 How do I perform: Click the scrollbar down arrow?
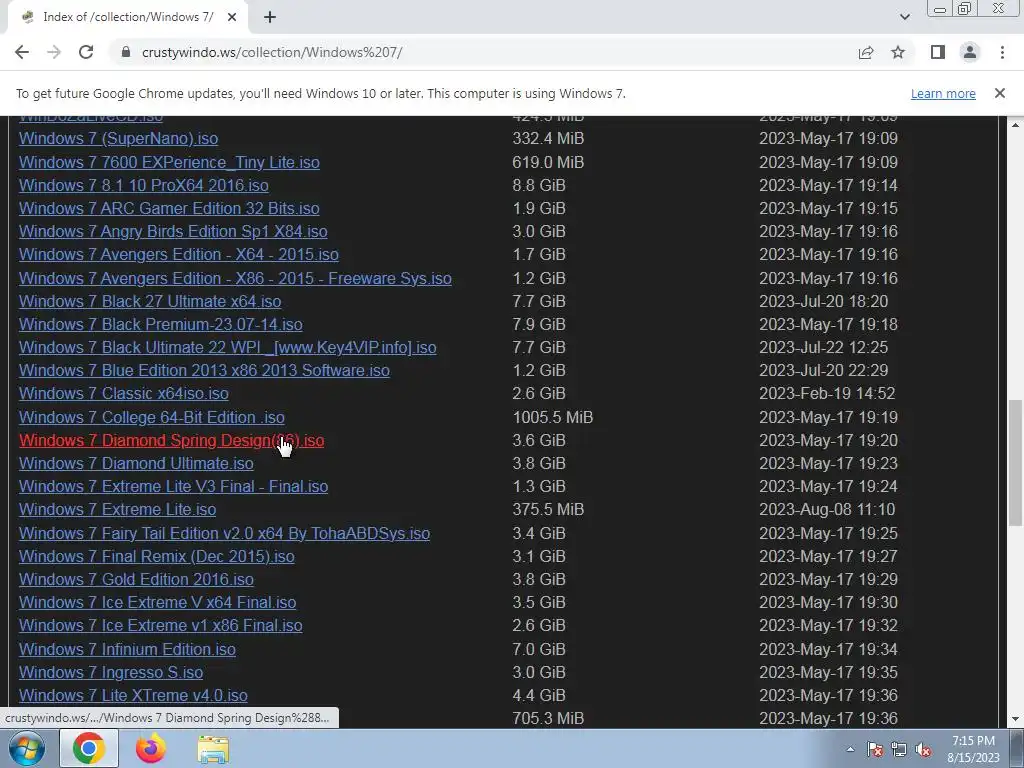point(1015,719)
